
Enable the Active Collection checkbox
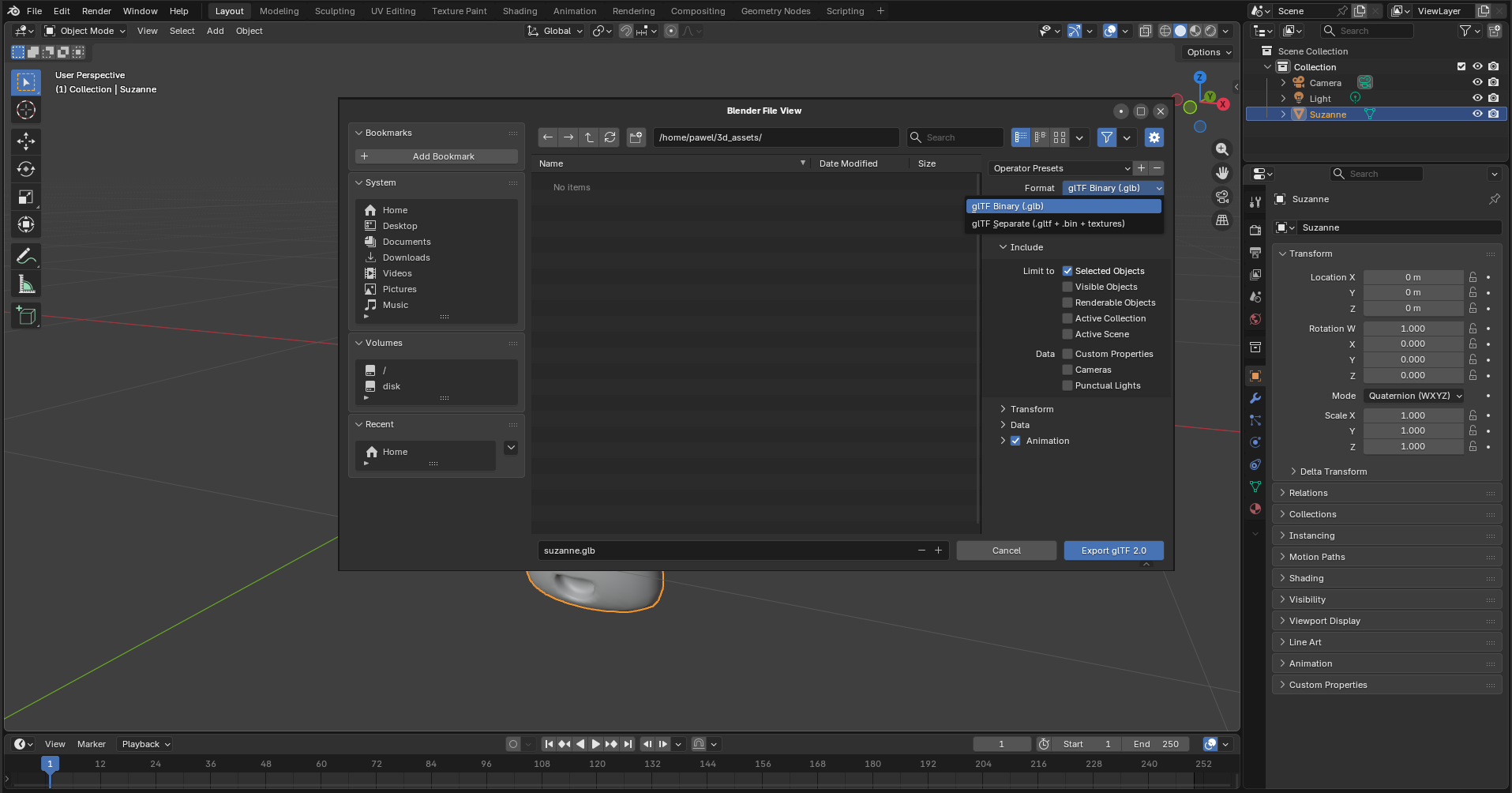pos(1067,318)
